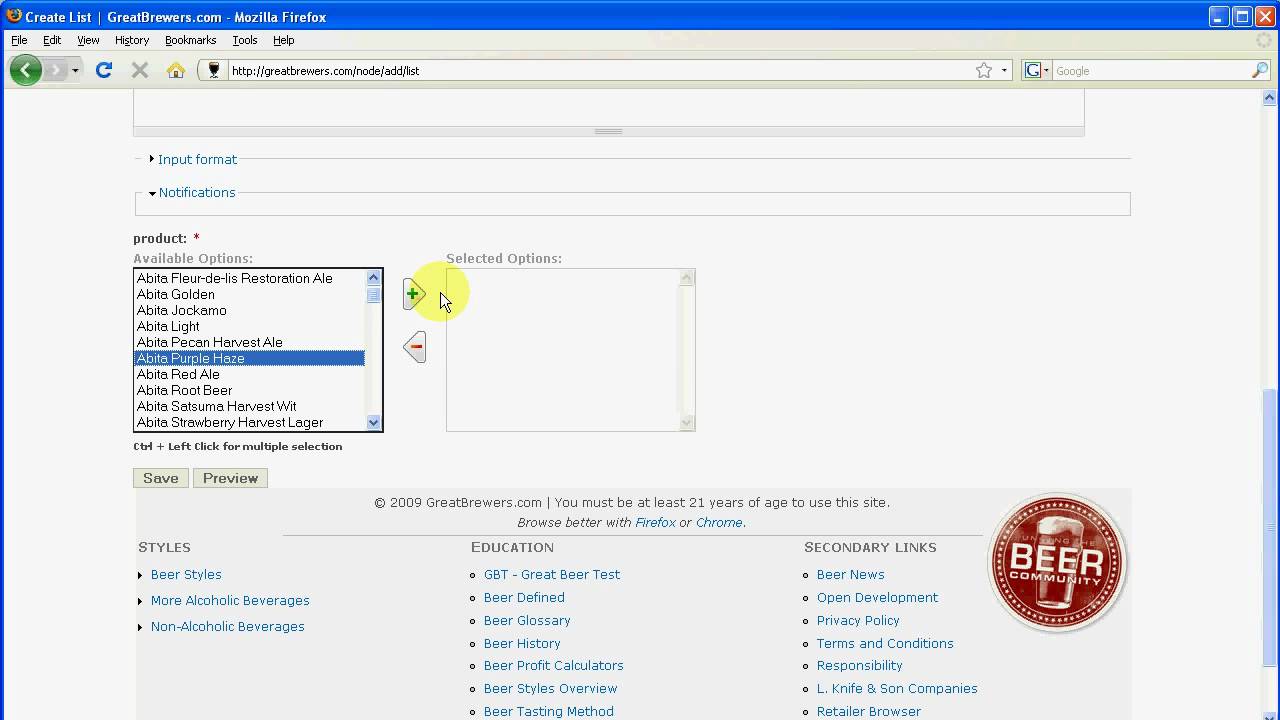This screenshot has width=1280, height=720.
Task: Click the site favicon in the address bar
Action: pyautogui.click(x=213, y=70)
